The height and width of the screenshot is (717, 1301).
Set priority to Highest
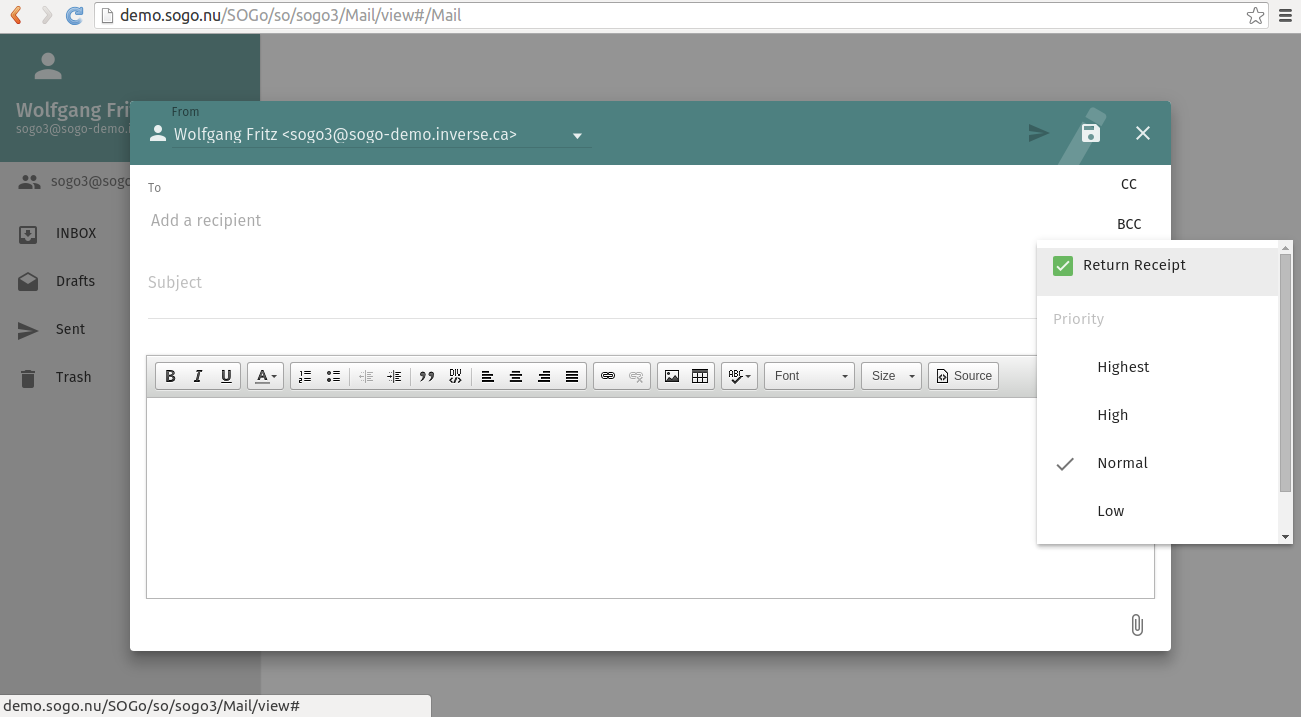point(1123,367)
